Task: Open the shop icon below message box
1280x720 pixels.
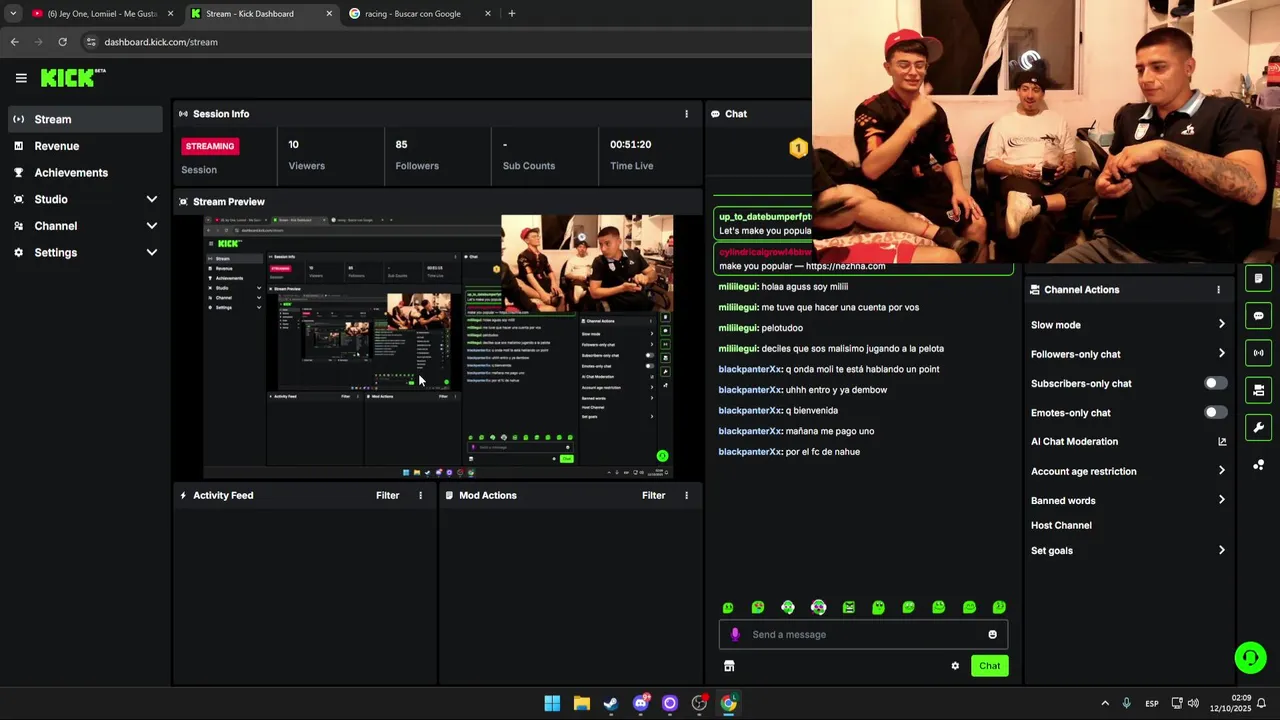Action: [x=729, y=666]
